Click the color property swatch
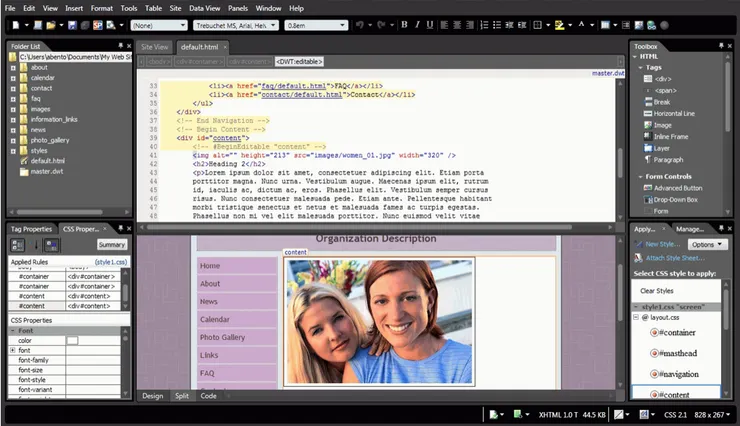 click(72, 341)
